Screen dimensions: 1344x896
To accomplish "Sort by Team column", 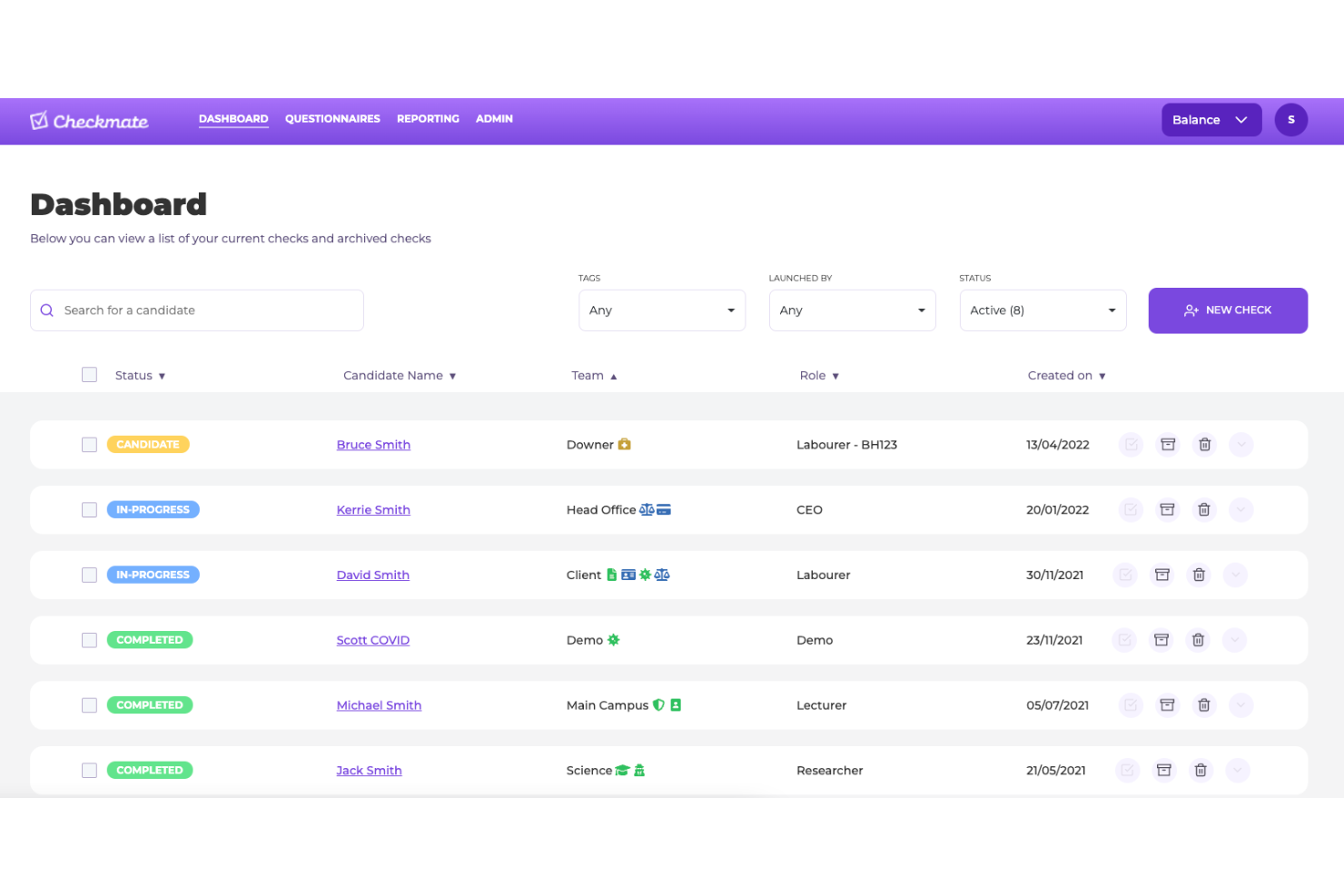I will coord(594,376).
